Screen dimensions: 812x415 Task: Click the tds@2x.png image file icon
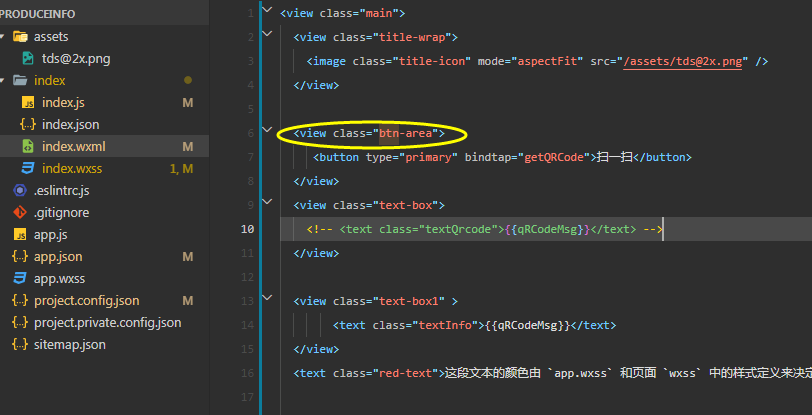28,59
